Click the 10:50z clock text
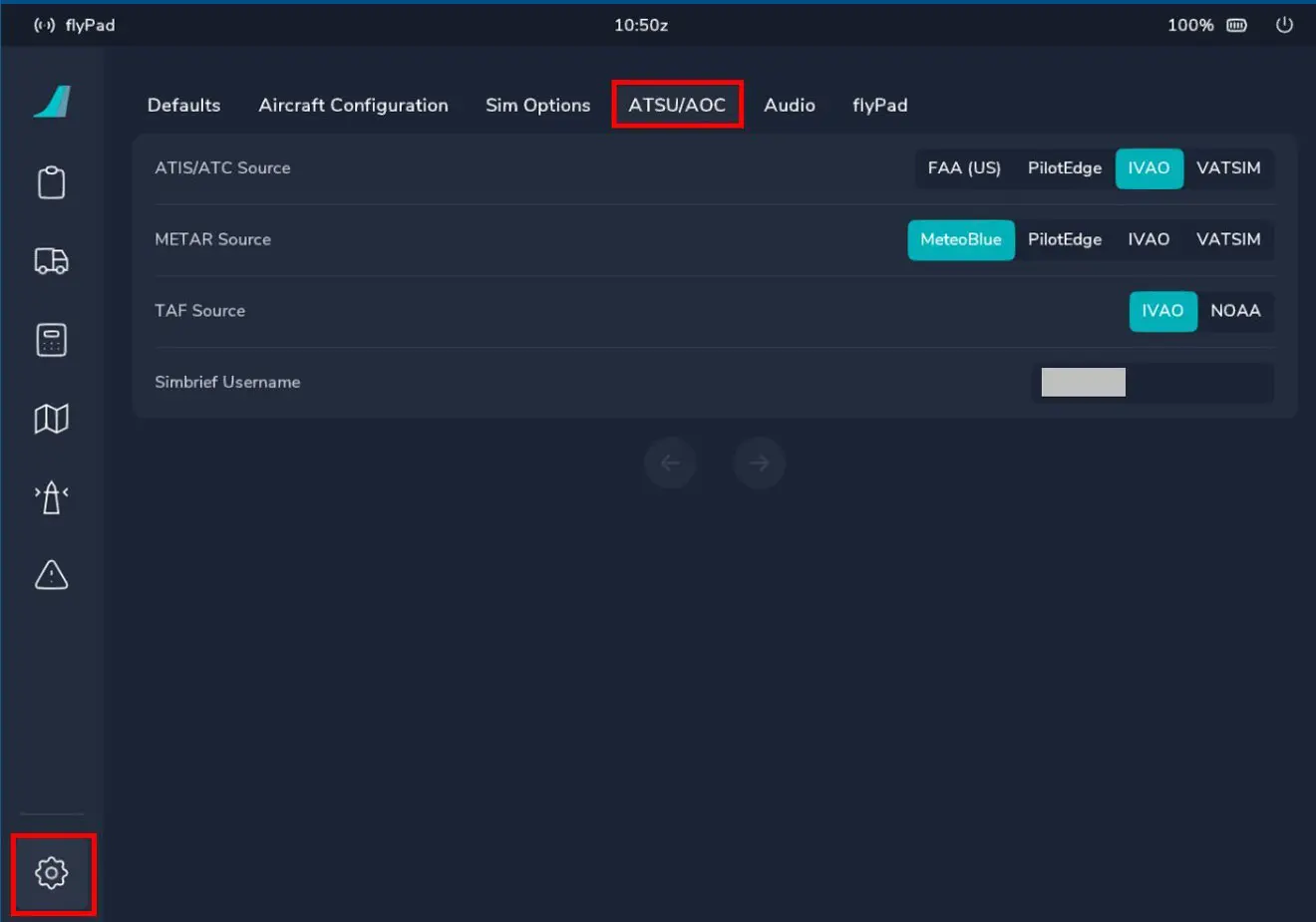Viewport: 1316px width, 922px height. [641, 25]
